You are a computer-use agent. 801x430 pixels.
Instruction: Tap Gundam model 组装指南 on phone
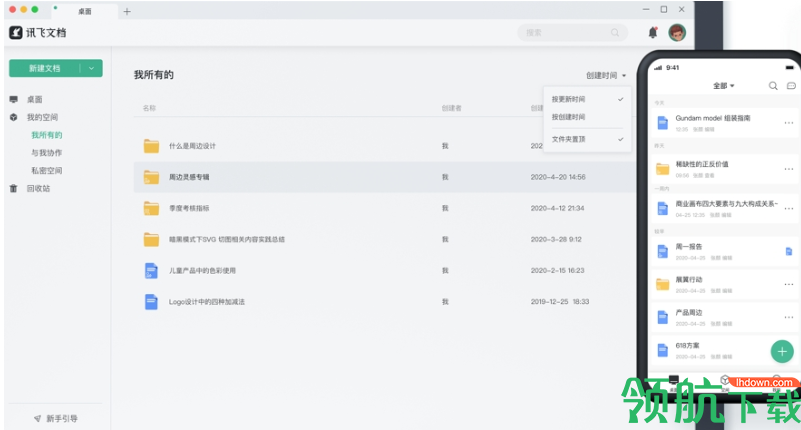pos(713,118)
